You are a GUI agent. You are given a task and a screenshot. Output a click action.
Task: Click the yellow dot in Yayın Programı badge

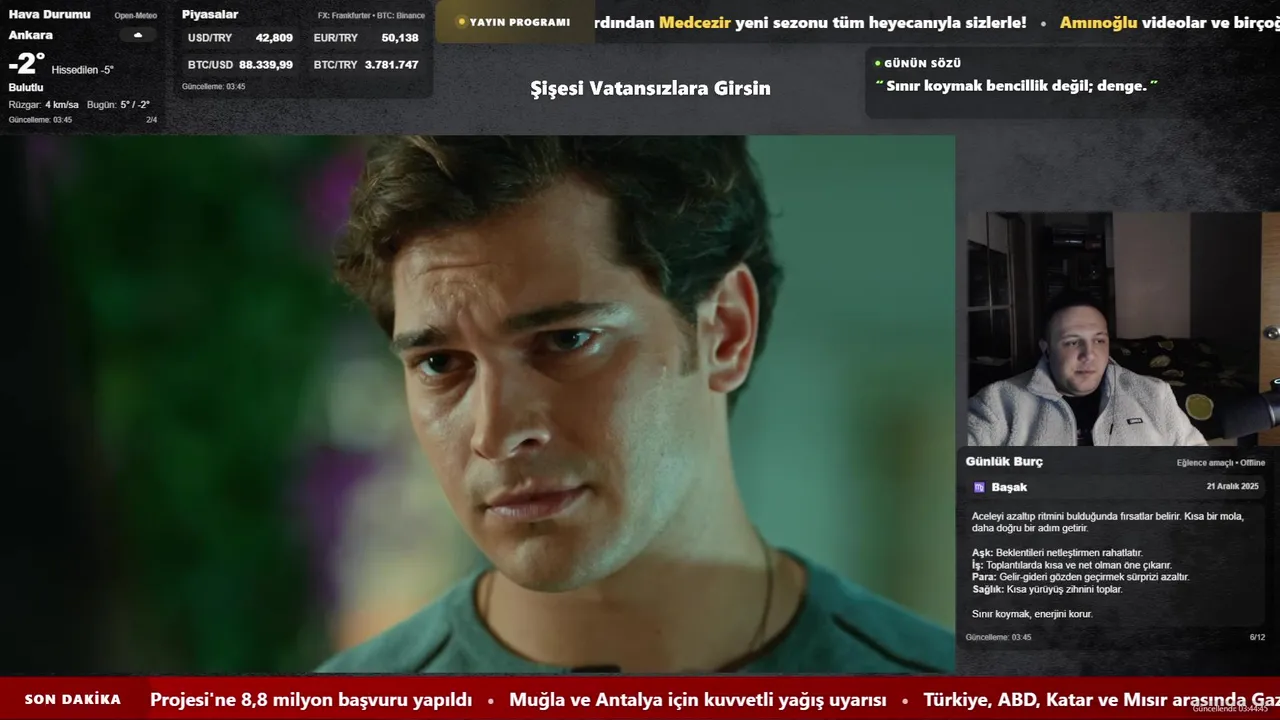click(461, 22)
